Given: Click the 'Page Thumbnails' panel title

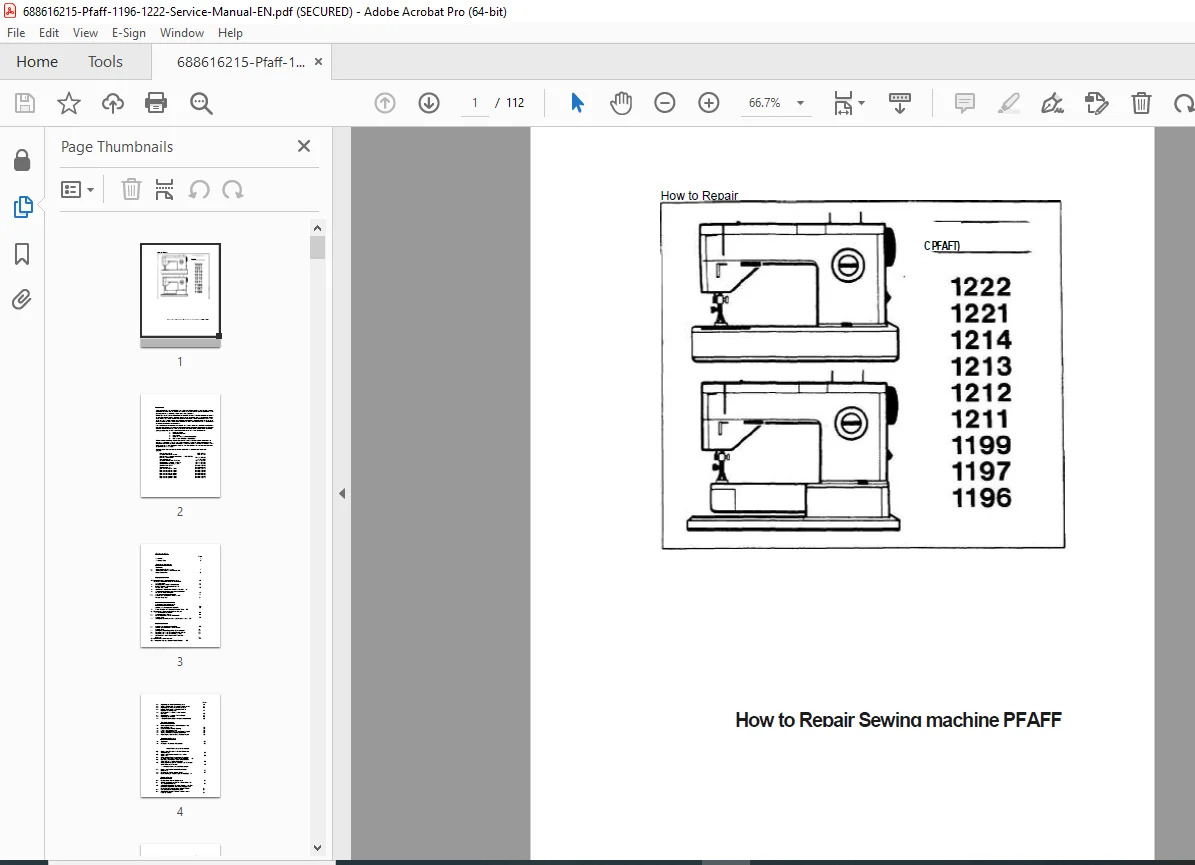Looking at the screenshot, I should 117,146.
